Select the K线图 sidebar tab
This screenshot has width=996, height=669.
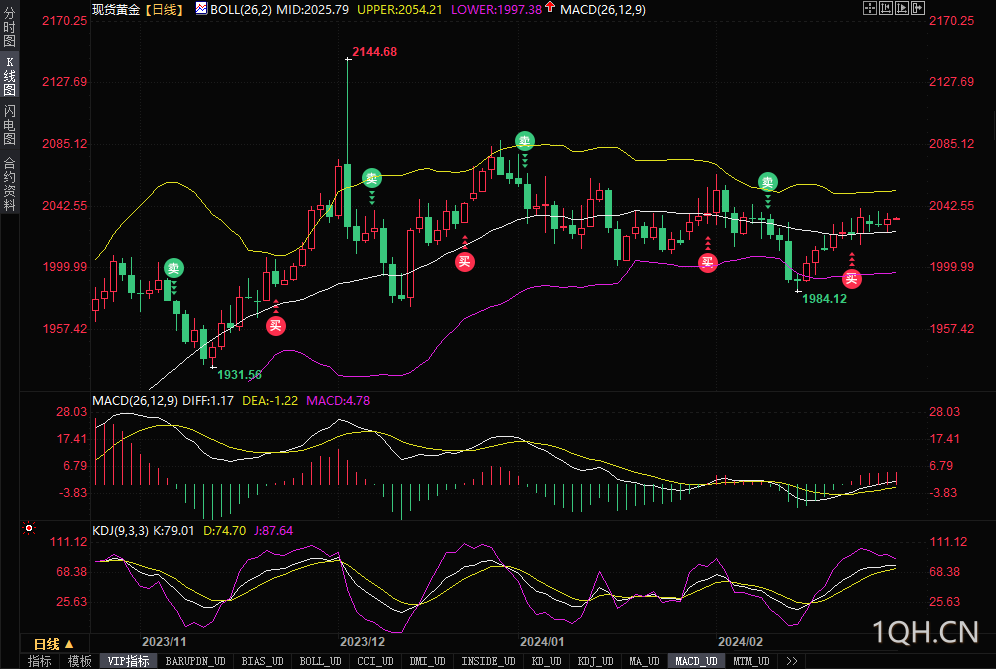[x=10, y=76]
